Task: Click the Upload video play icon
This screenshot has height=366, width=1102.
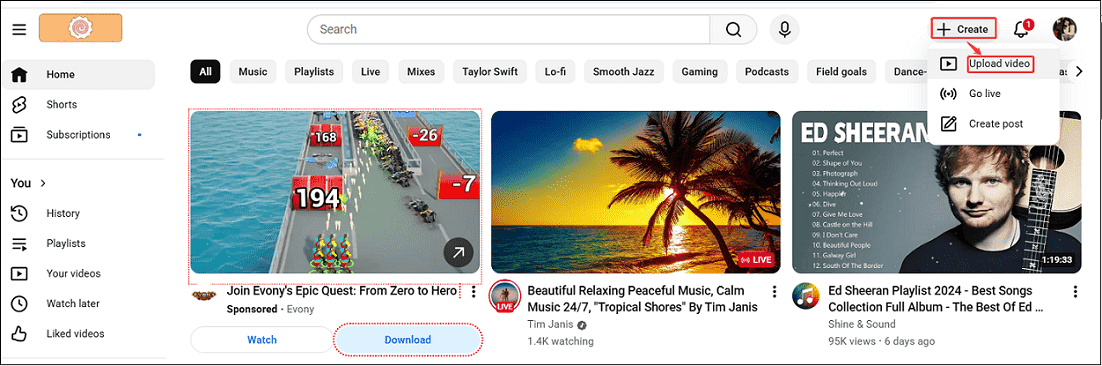Action: click(x=949, y=64)
